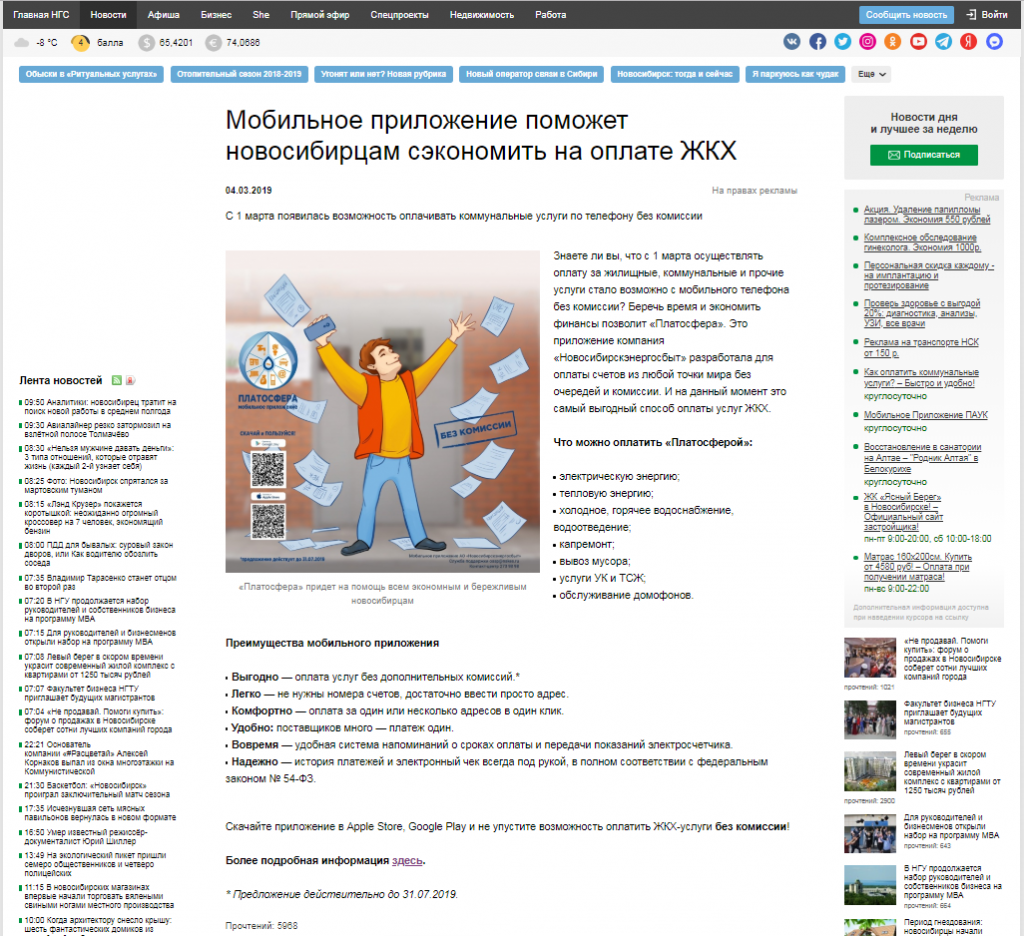Click the green "Подписаться" button
The width and height of the screenshot is (1024, 936).
923,155
